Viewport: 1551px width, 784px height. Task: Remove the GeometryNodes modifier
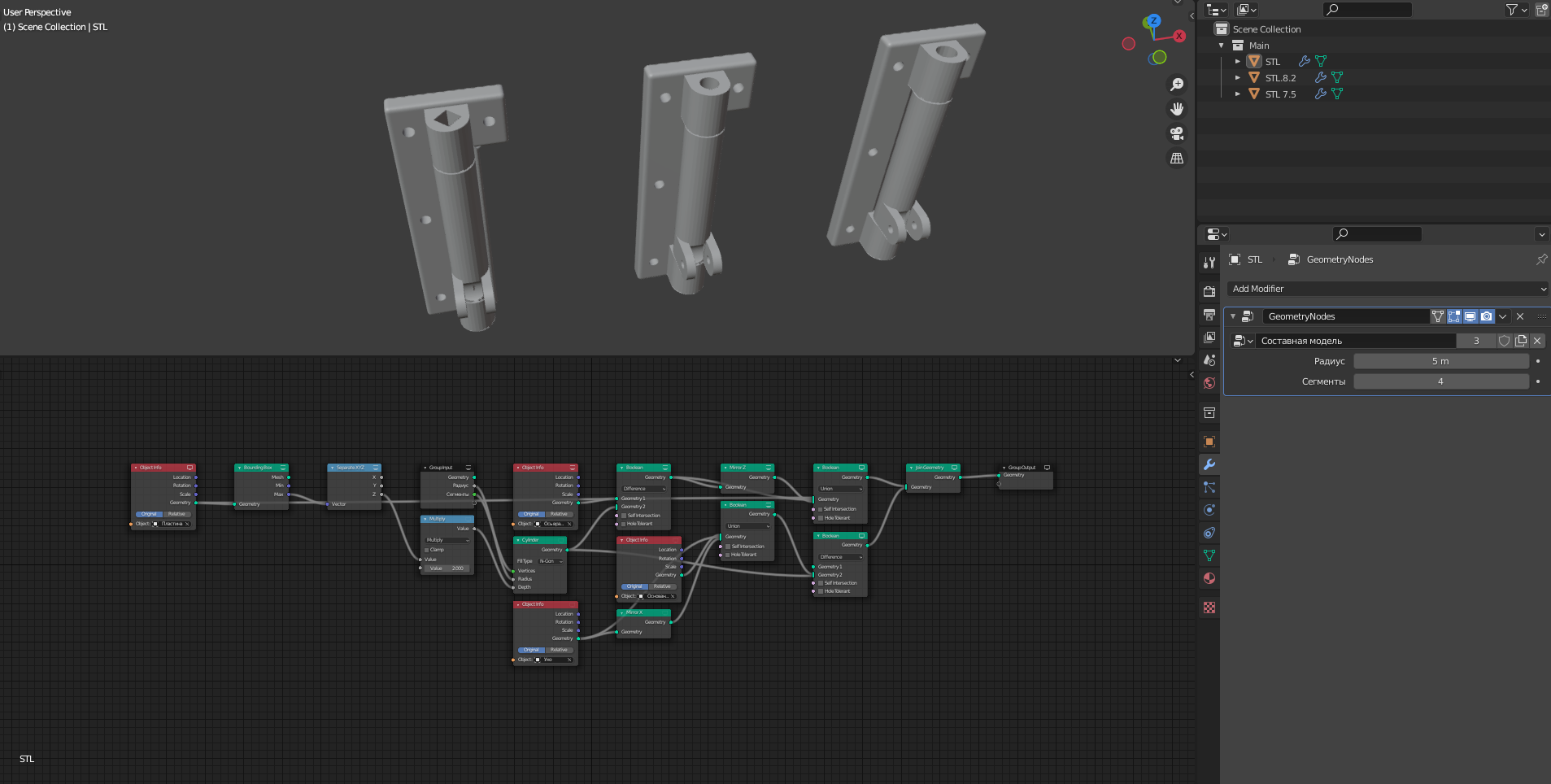(1520, 316)
